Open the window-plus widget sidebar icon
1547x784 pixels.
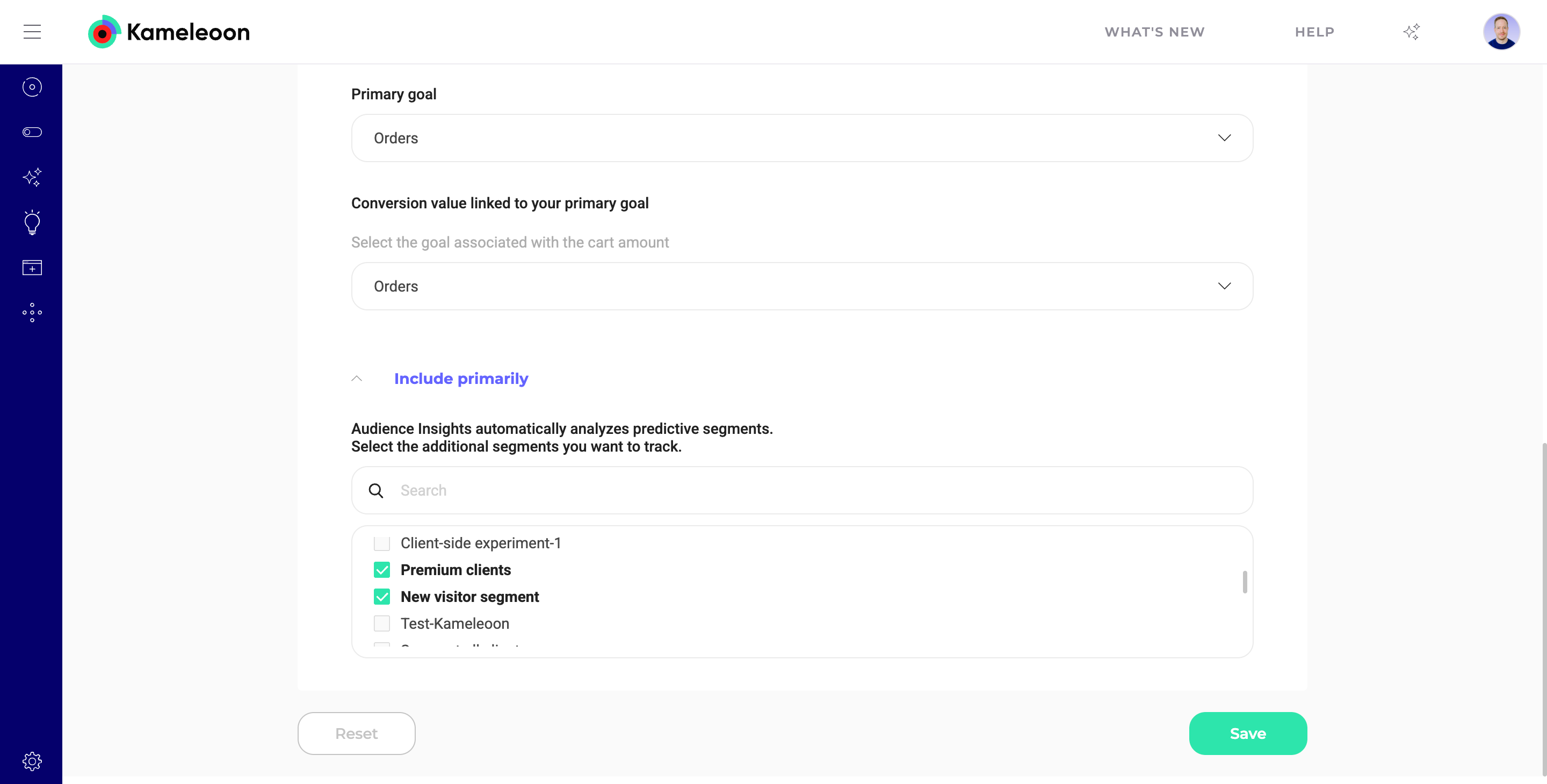[32, 268]
